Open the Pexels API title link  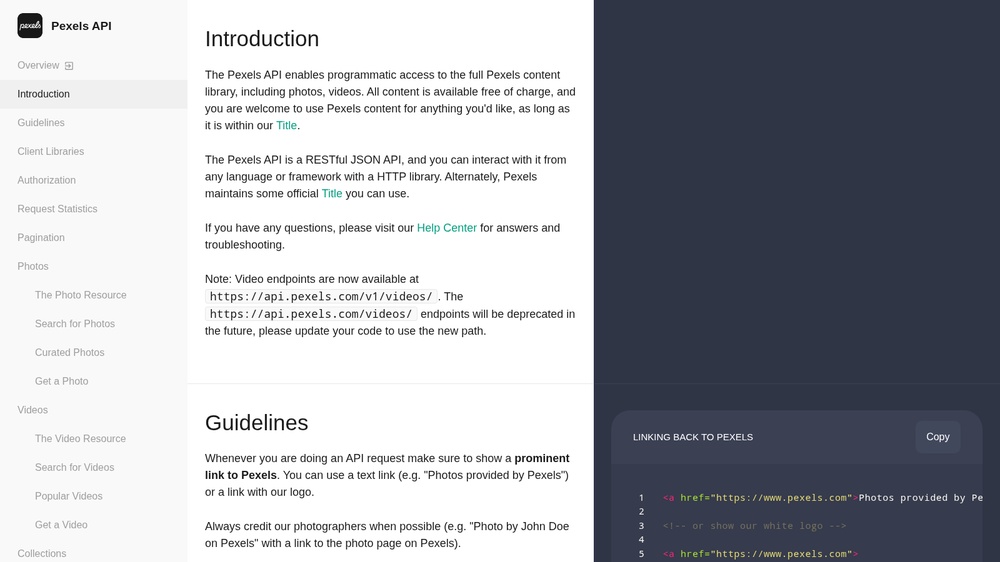[x=81, y=26]
